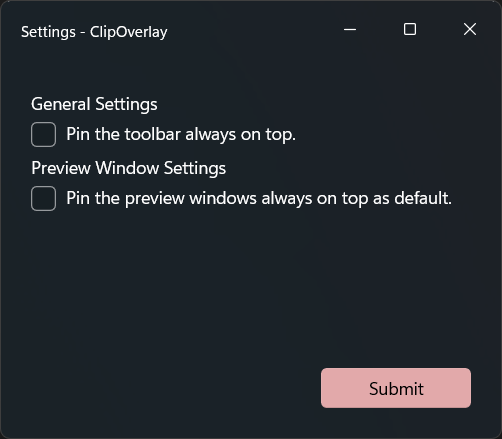Click the 'Settings - ClipOverlay' window title

click(94, 32)
